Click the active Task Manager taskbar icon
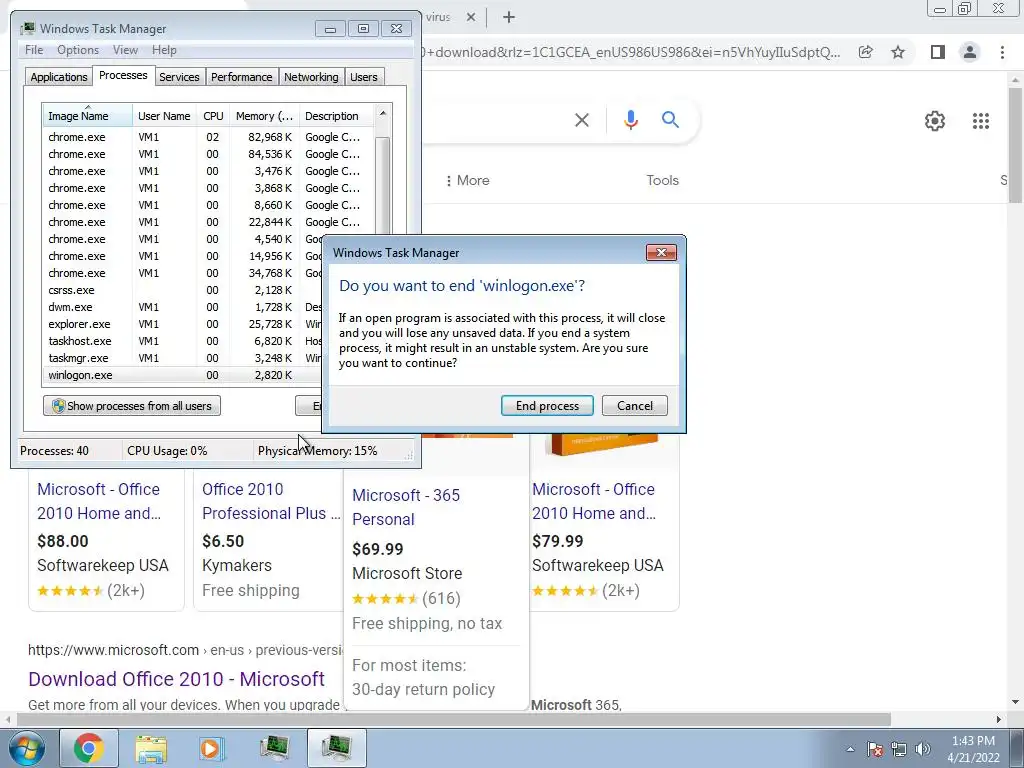1024x768 pixels. pyautogui.click(x=336, y=748)
